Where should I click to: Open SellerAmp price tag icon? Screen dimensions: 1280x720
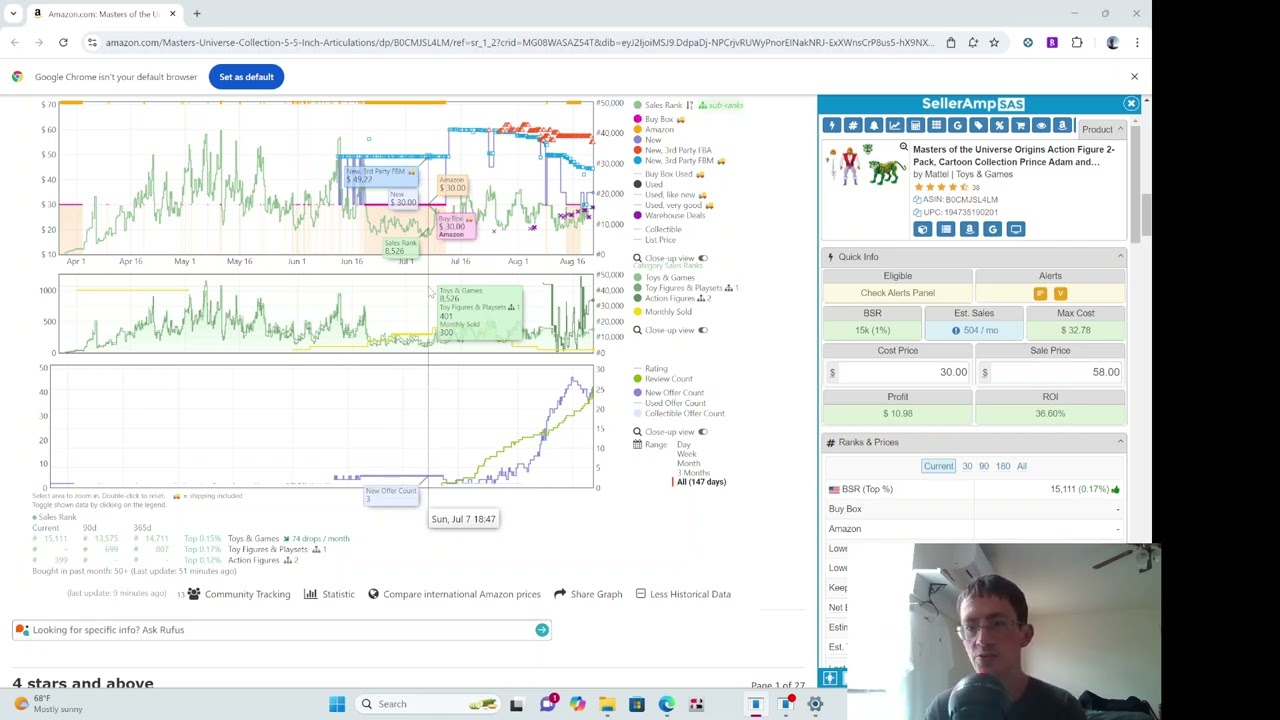point(978,125)
